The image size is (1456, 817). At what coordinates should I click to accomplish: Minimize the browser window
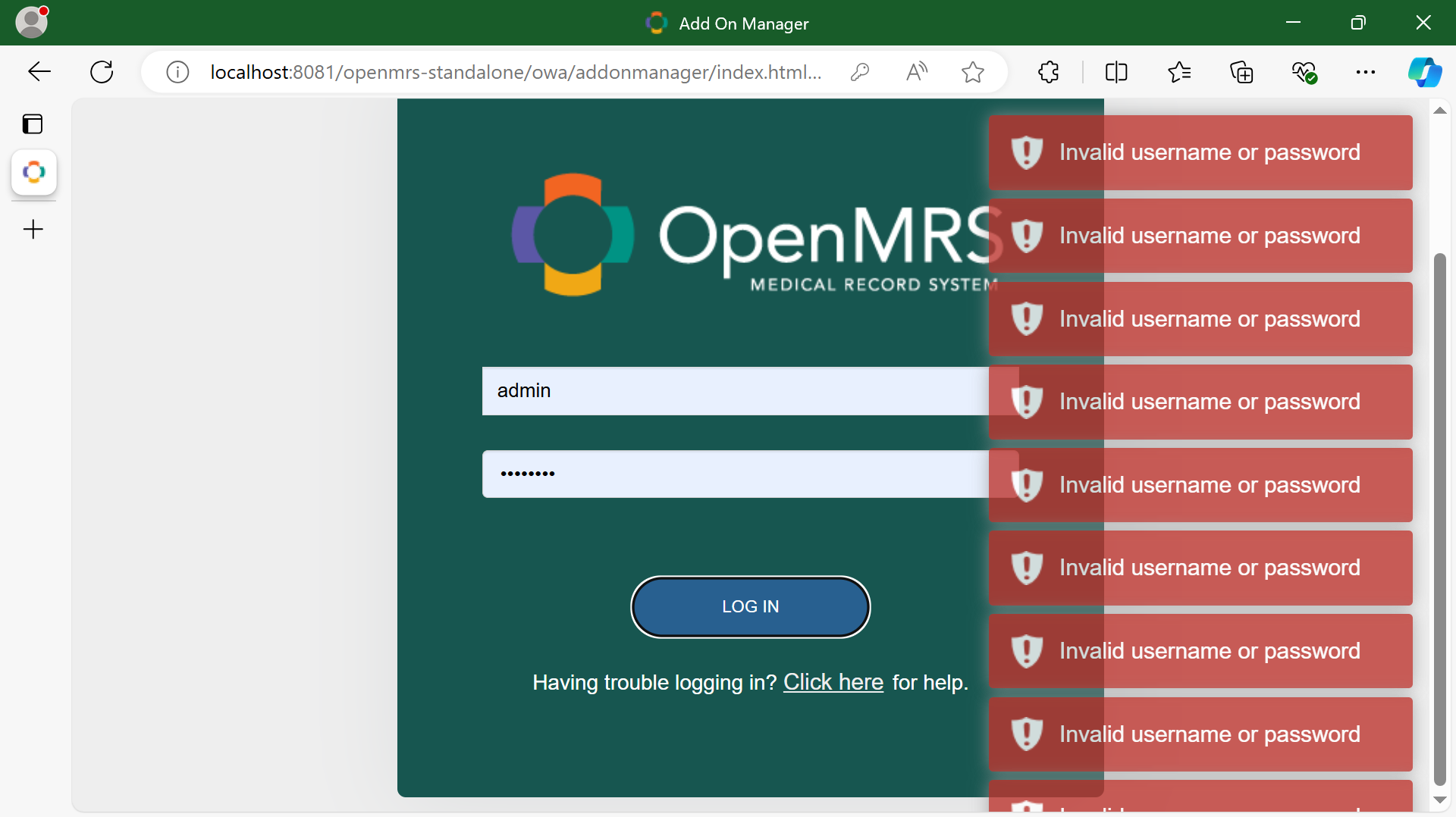pyautogui.click(x=1294, y=23)
